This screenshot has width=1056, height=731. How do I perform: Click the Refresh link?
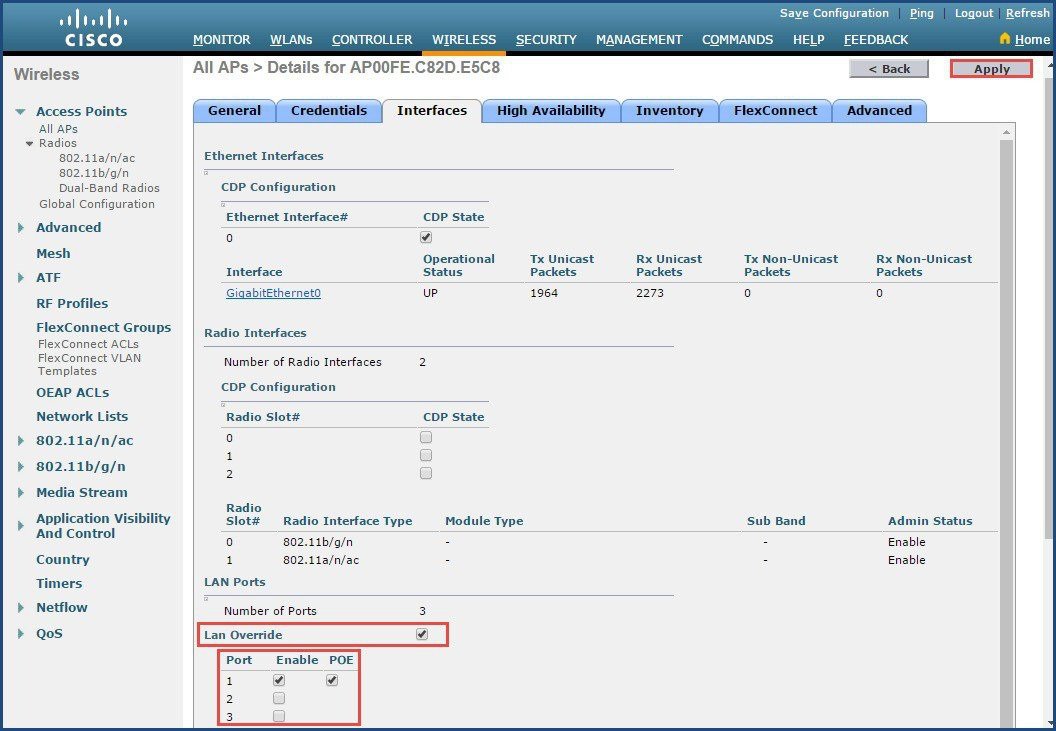pos(1028,13)
